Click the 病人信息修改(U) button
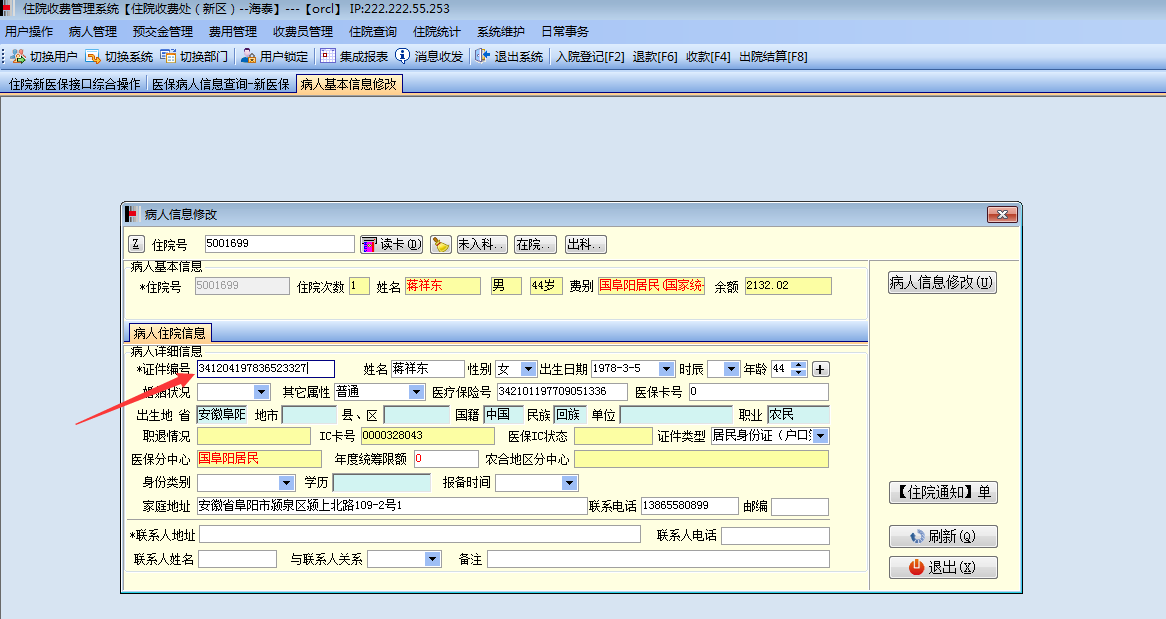This screenshot has width=1166, height=619. point(942,283)
